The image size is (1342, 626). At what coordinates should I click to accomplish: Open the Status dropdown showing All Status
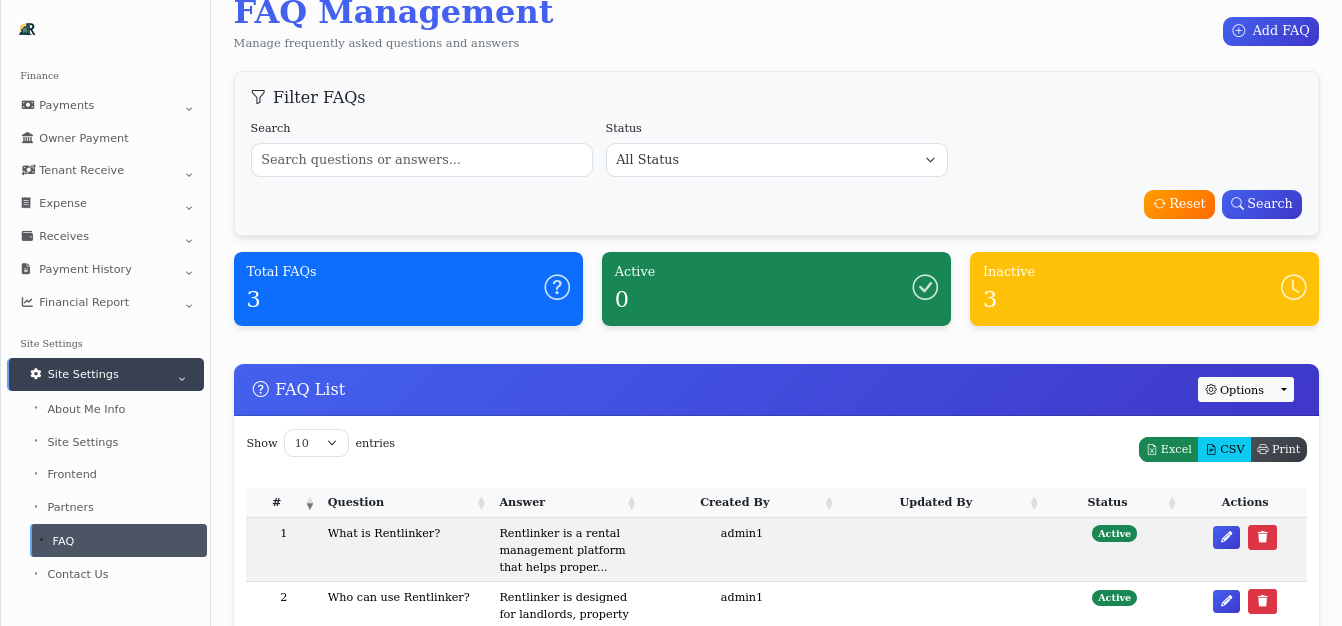pos(777,160)
